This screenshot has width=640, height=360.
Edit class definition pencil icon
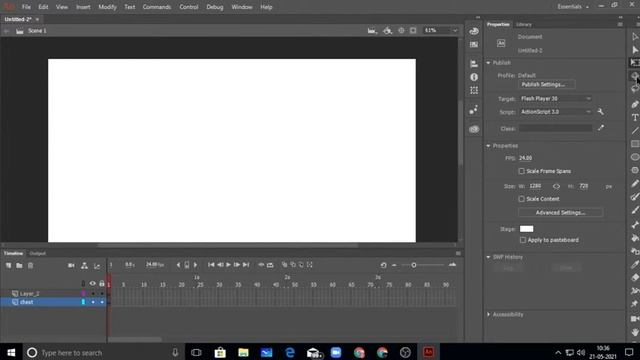tap(601, 128)
